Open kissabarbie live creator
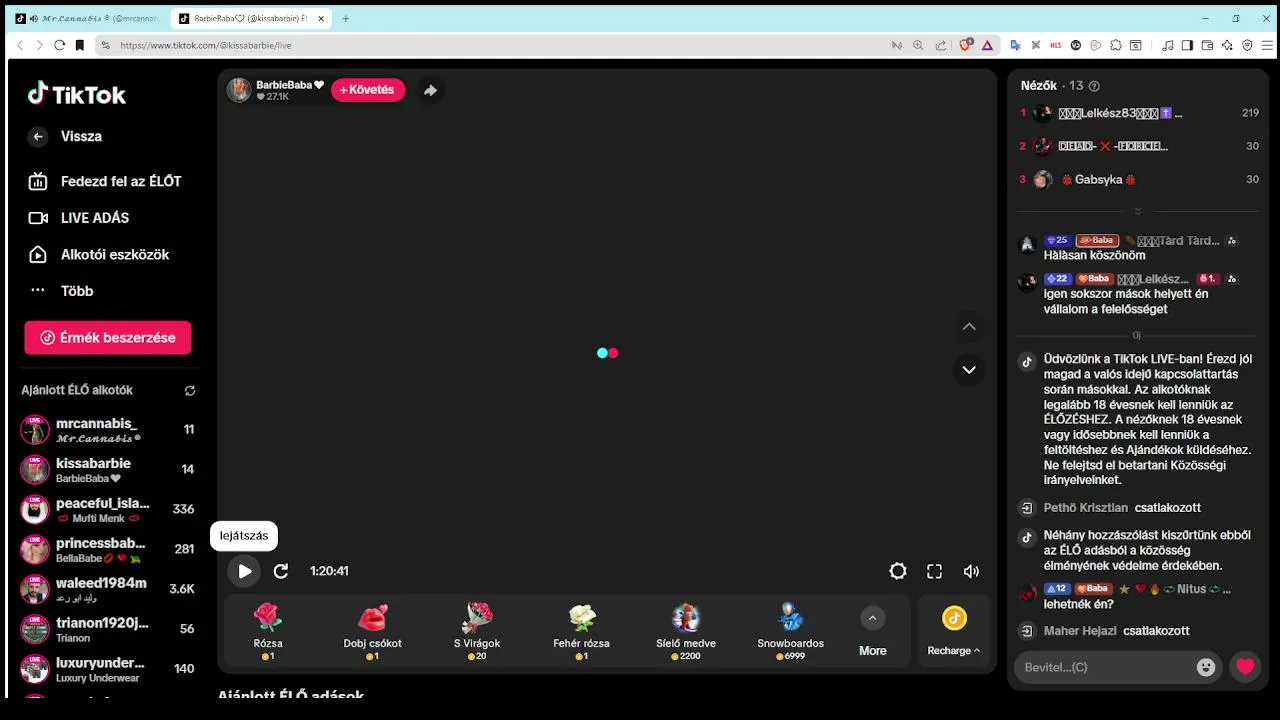 pos(108,470)
